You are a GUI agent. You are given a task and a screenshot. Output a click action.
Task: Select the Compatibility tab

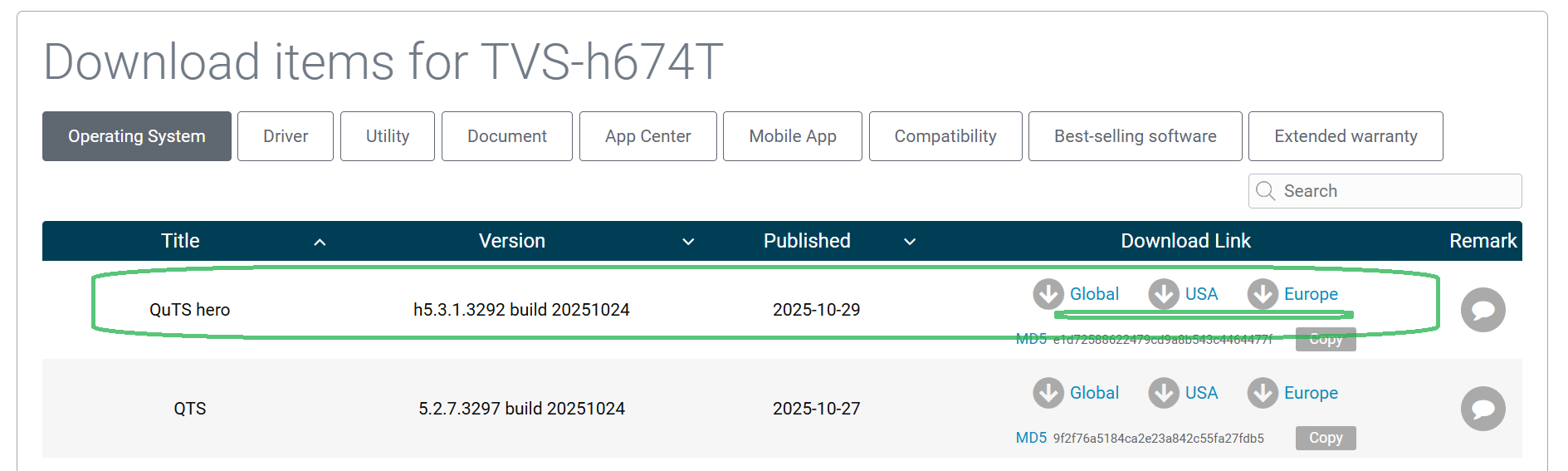click(x=945, y=136)
